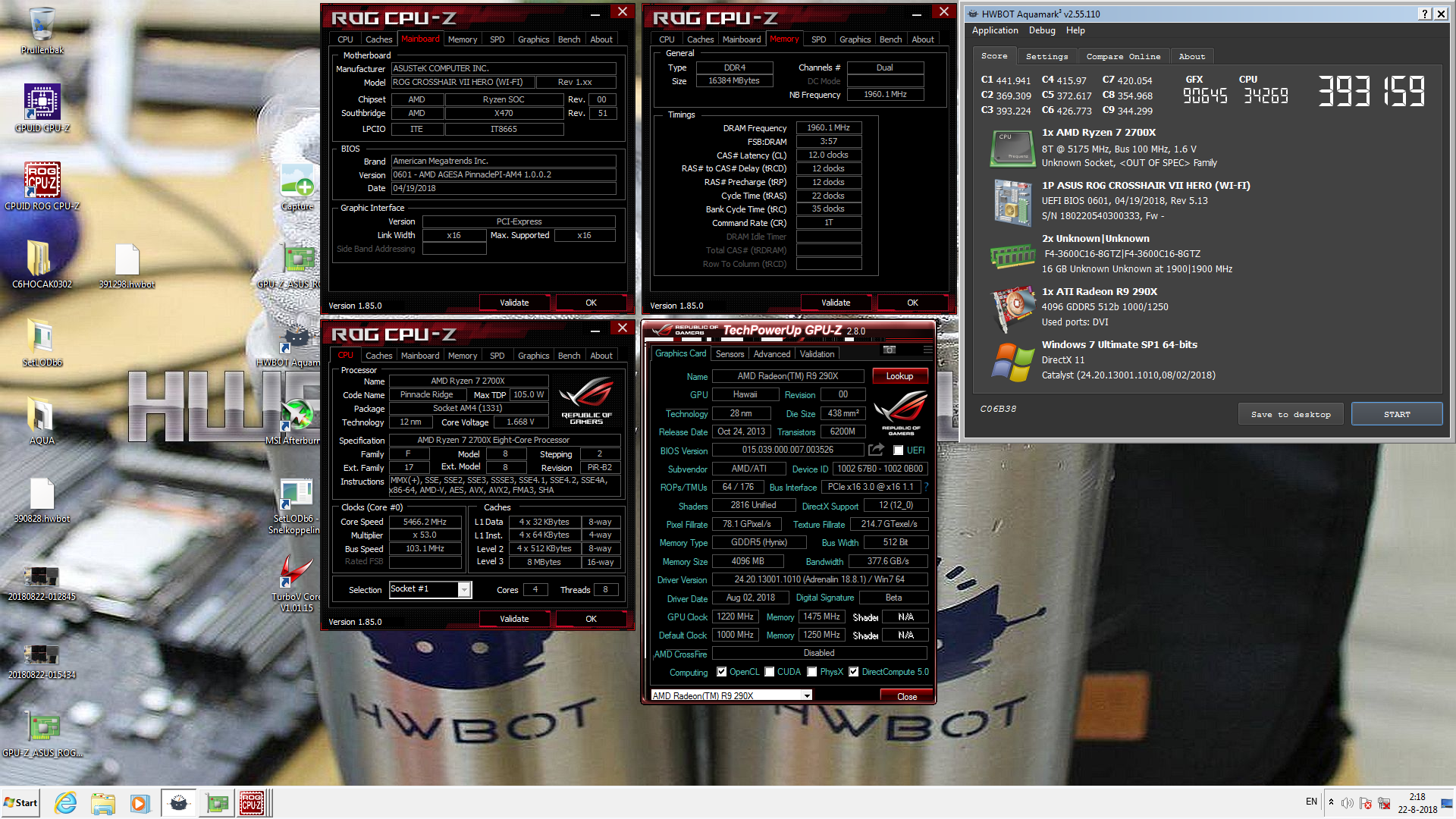
Task: Open the Prullenbak recycle bin desktop icon
Action: coord(42,30)
